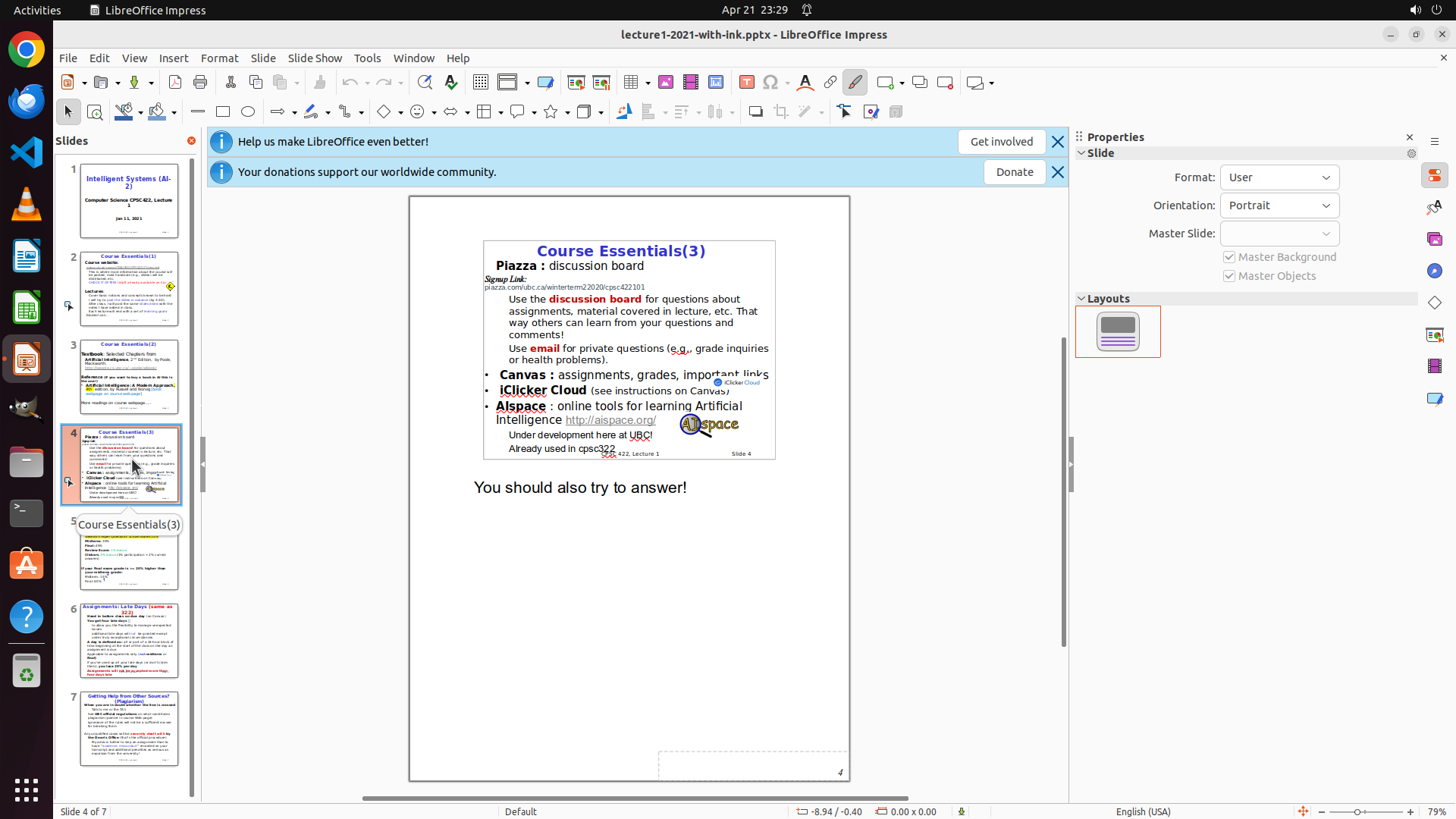Click the Get involved button
Screen dimensions: 1456x819
pos(1001,142)
